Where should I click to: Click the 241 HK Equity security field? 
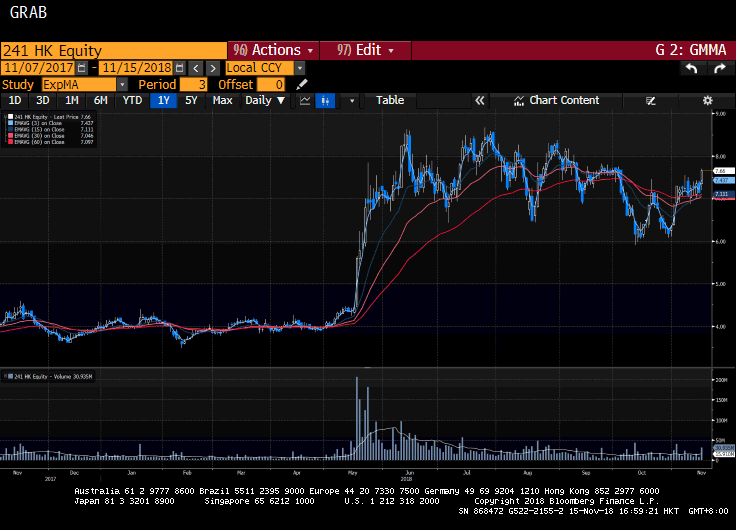[x=114, y=51]
